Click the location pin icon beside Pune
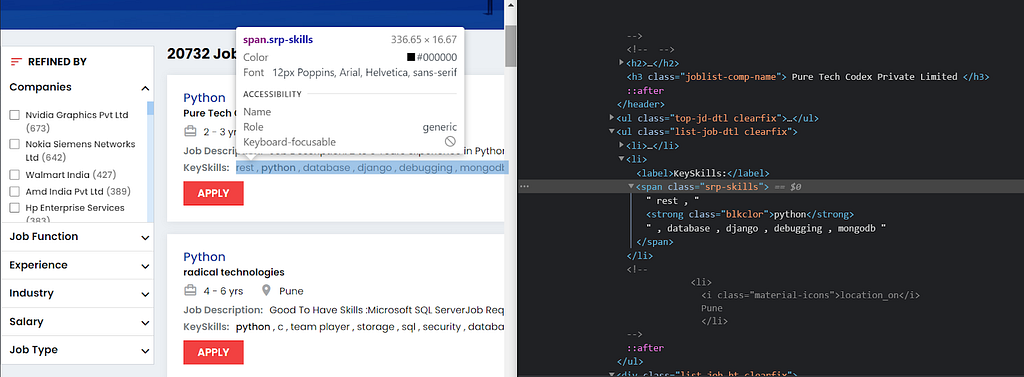This screenshot has width=1024, height=377. click(x=266, y=291)
